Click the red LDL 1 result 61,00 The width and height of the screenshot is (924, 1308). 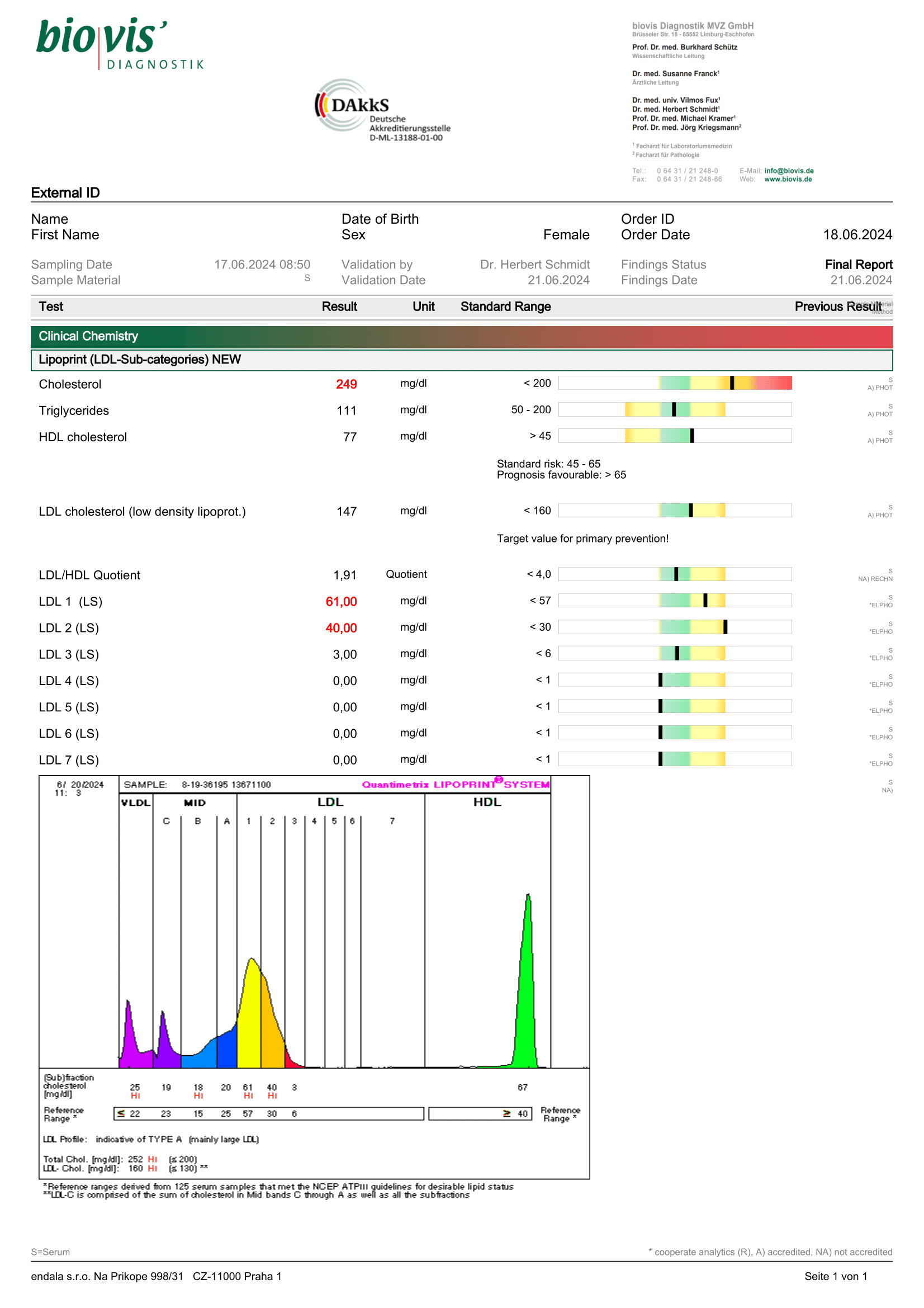(341, 602)
